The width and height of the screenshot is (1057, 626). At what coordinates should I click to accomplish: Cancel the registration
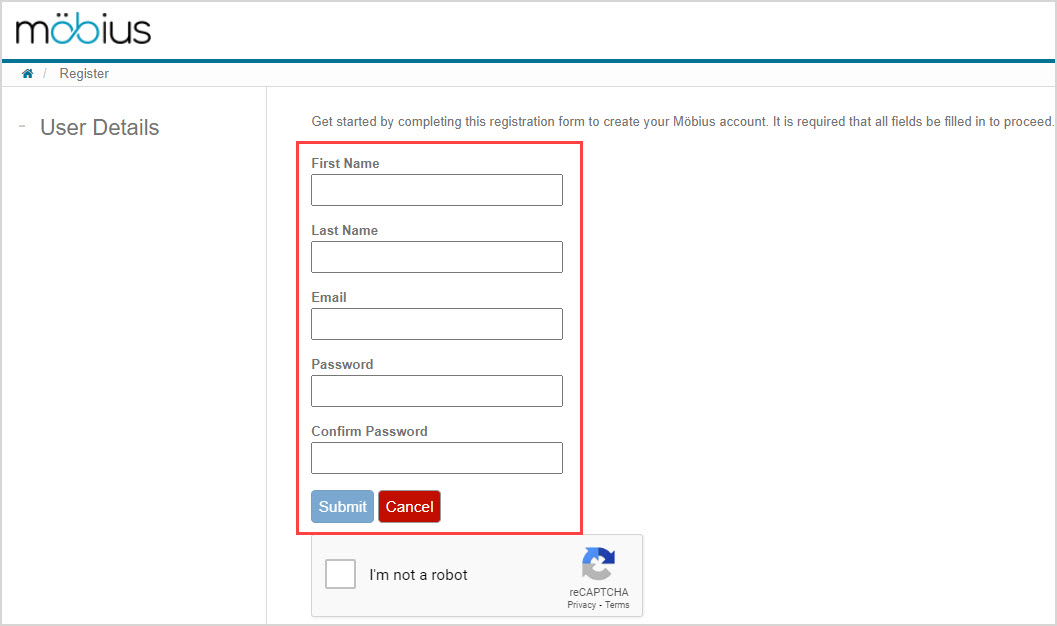click(x=409, y=506)
